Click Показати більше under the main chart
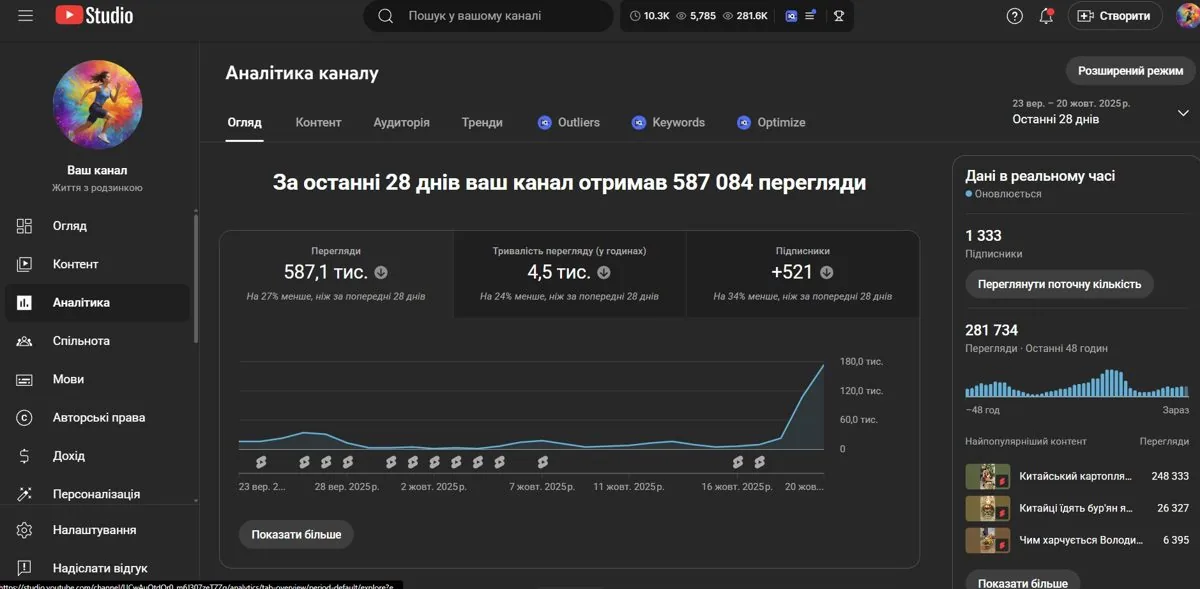 [296, 534]
